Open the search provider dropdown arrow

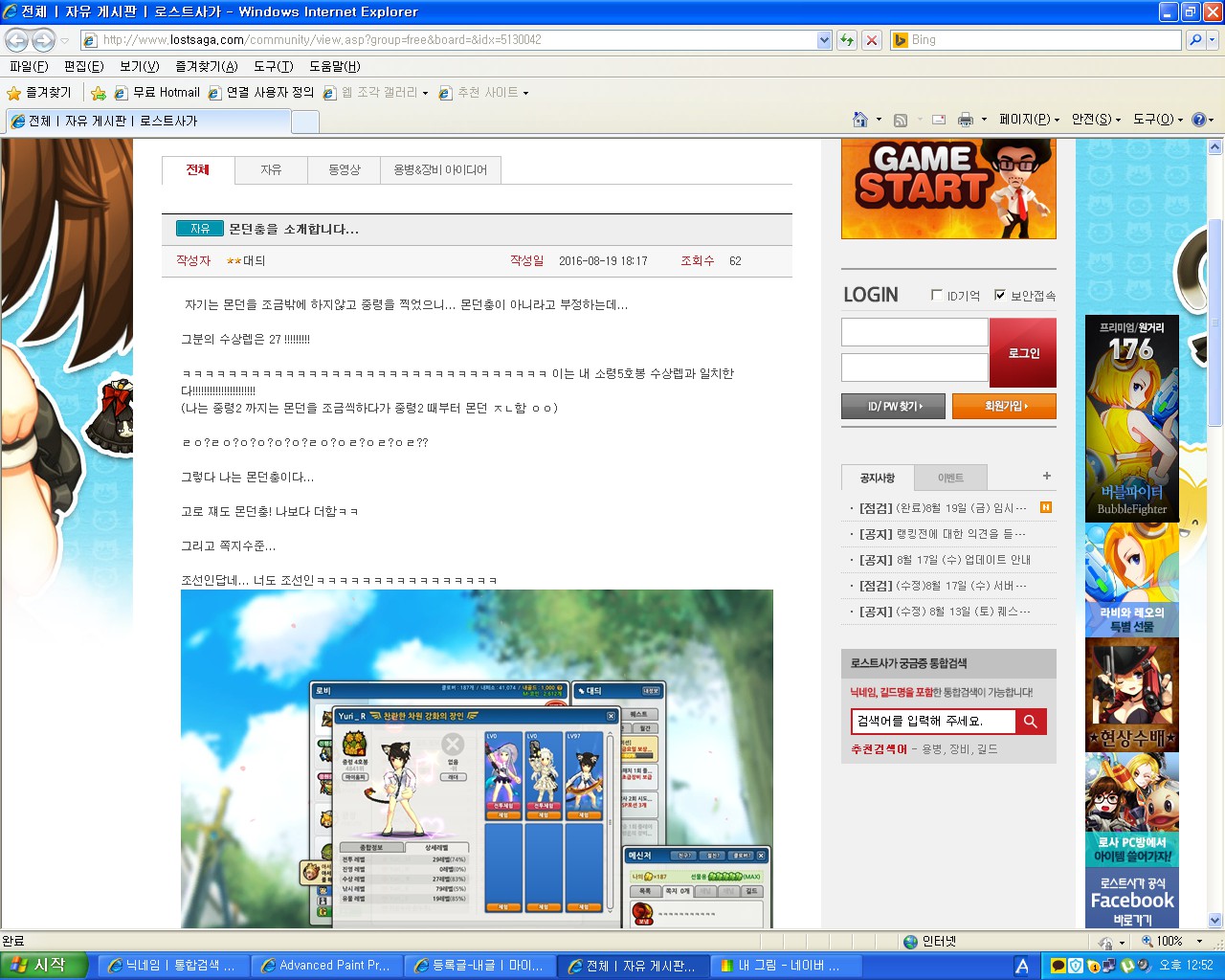(x=1214, y=40)
